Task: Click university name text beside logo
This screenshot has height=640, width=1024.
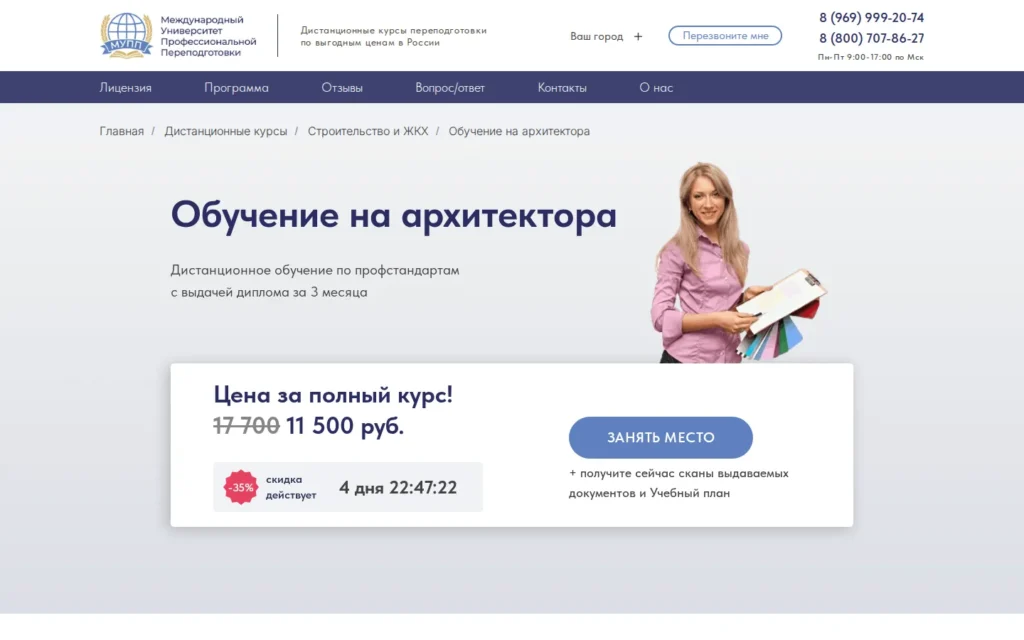Action: [208, 36]
